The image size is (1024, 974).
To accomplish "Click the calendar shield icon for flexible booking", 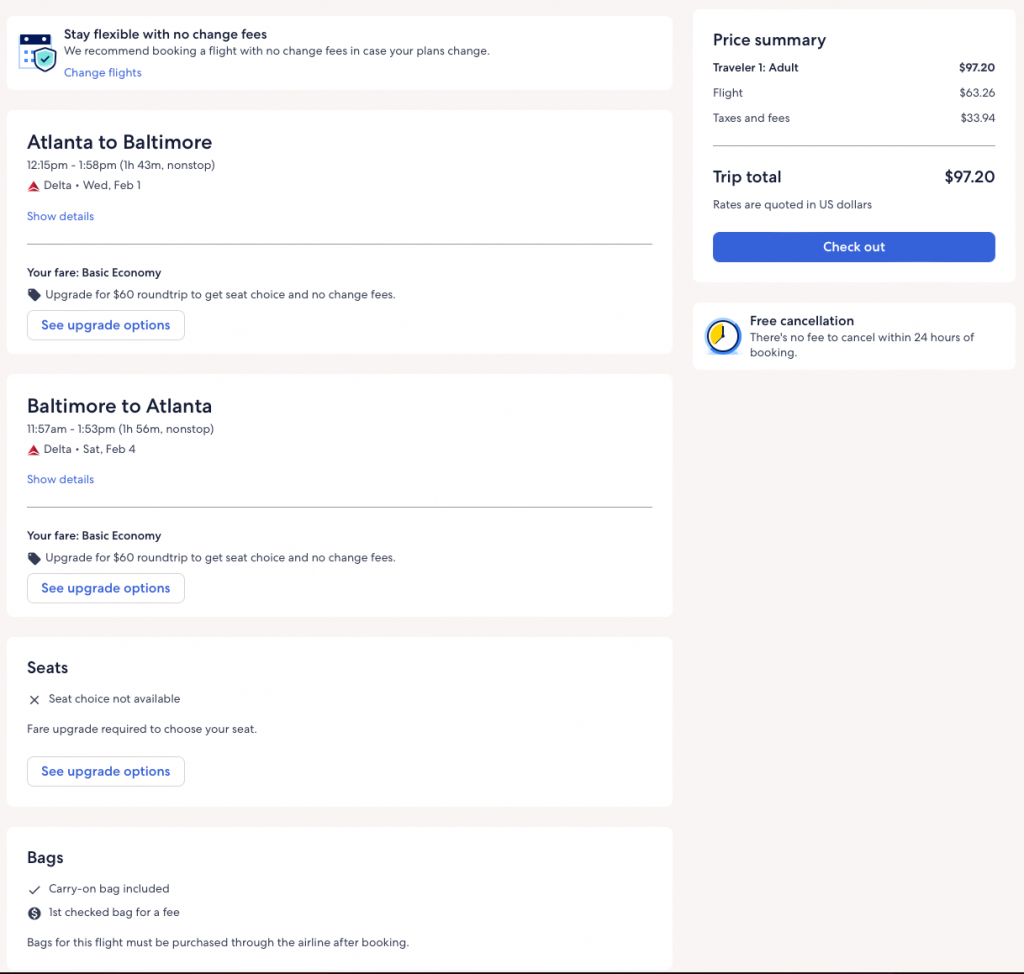I will pos(38,52).
